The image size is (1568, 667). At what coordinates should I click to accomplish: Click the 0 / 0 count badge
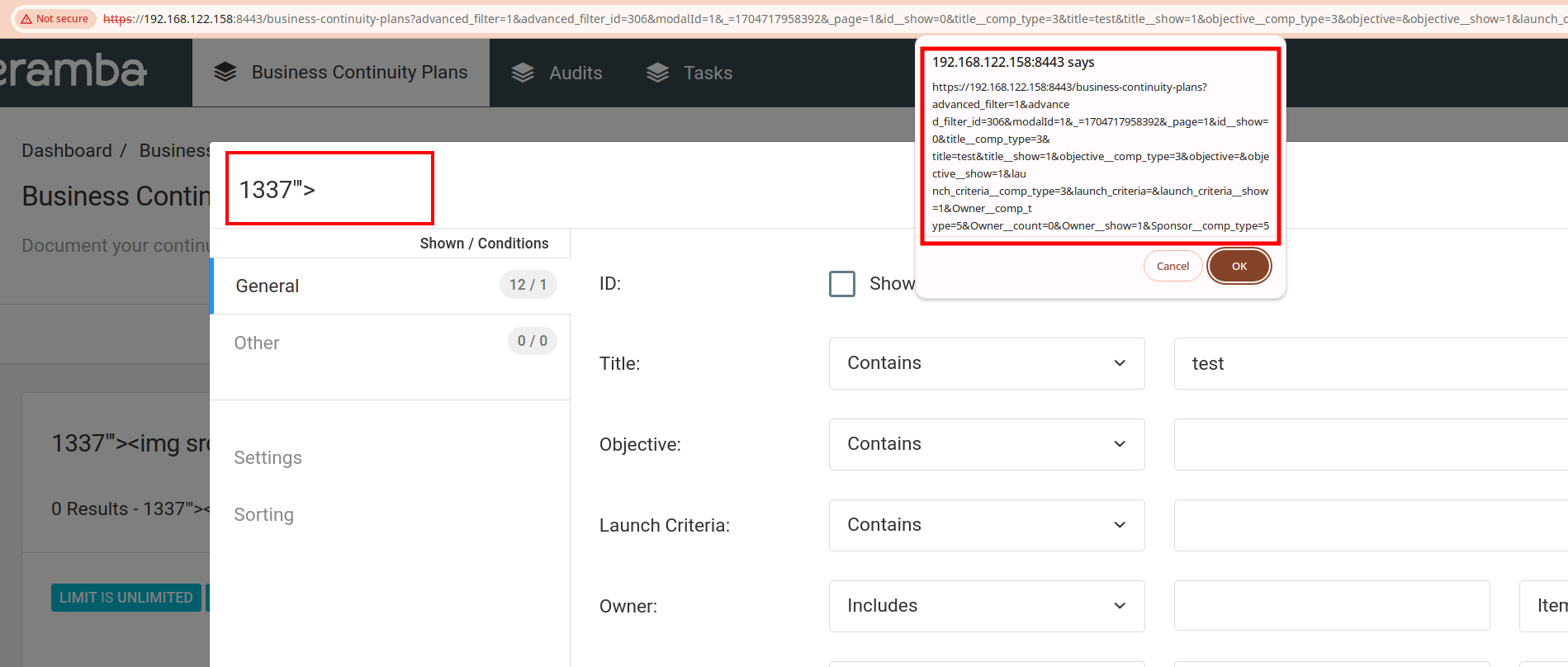coord(533,341)
